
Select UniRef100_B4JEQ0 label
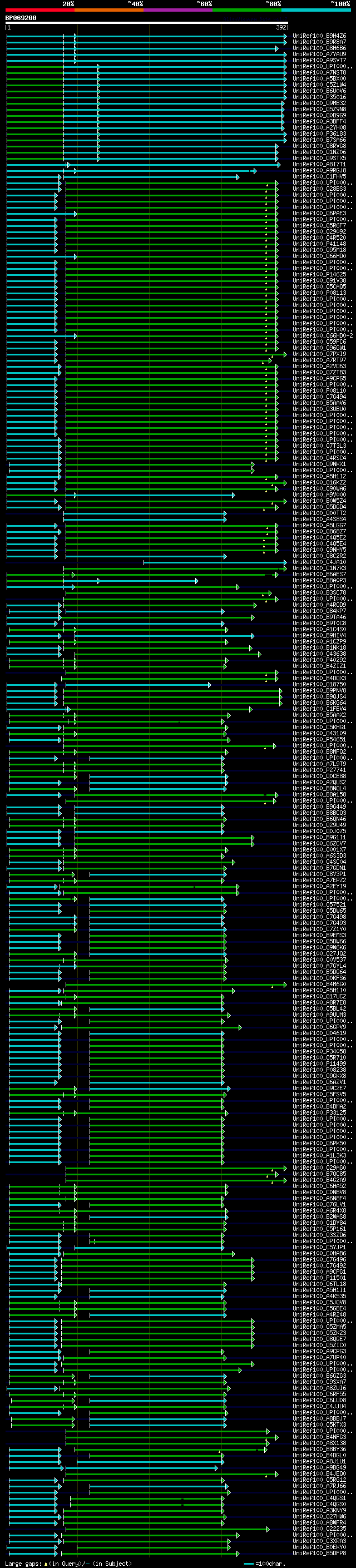(319, 1474)
